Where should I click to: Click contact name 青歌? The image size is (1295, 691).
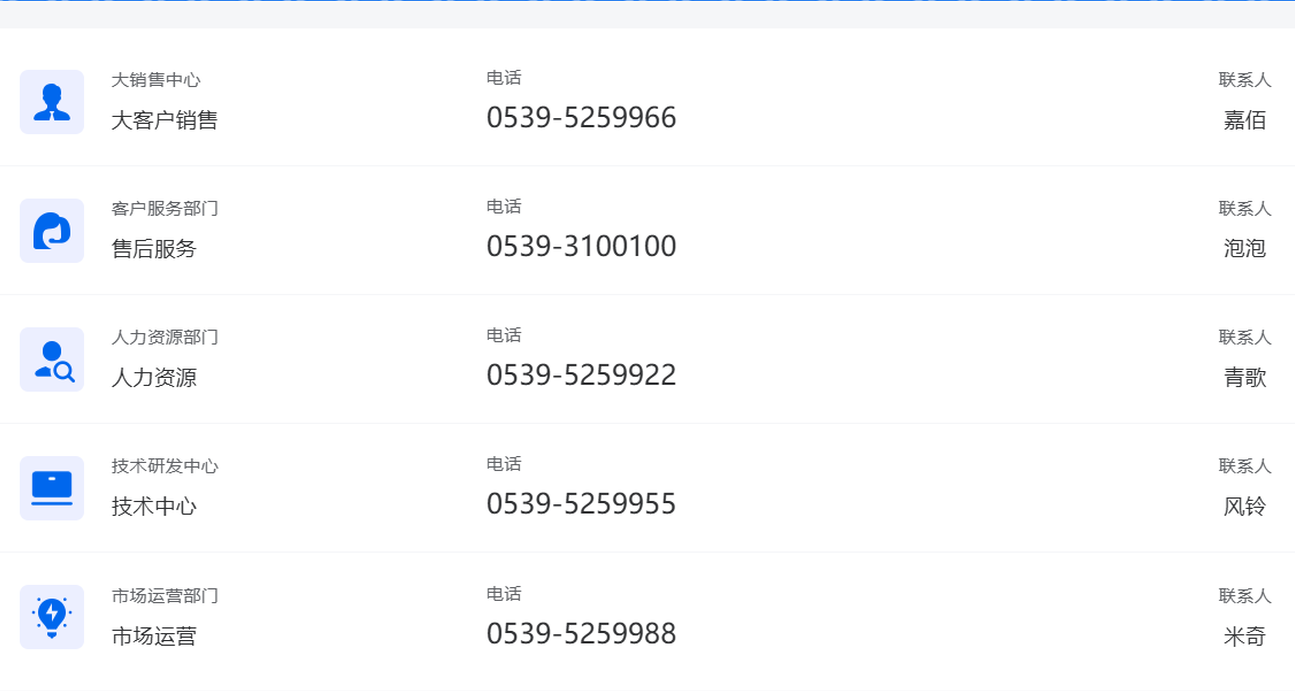point(1244,378)
